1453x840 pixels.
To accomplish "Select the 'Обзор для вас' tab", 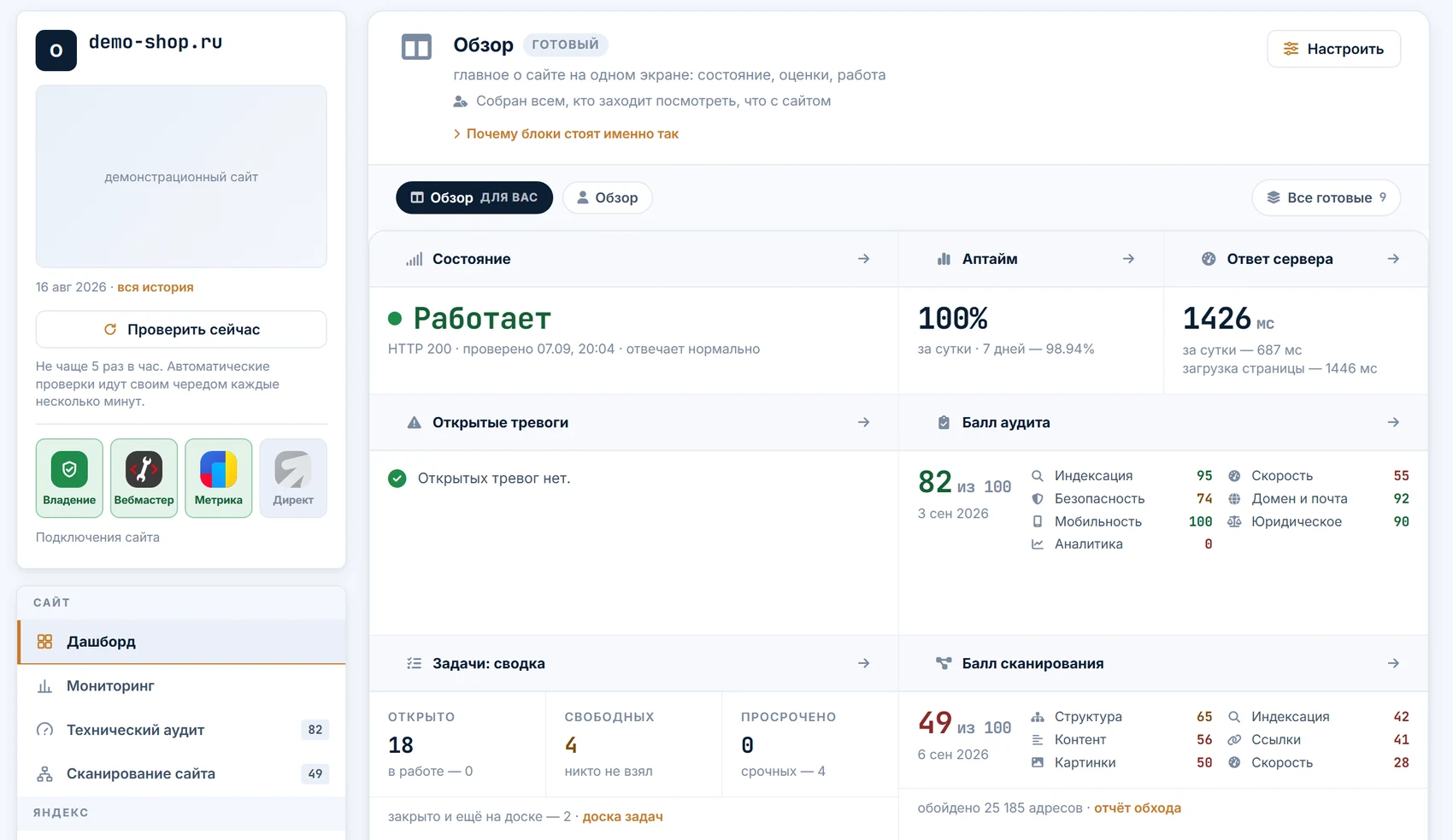I will 474,197.
